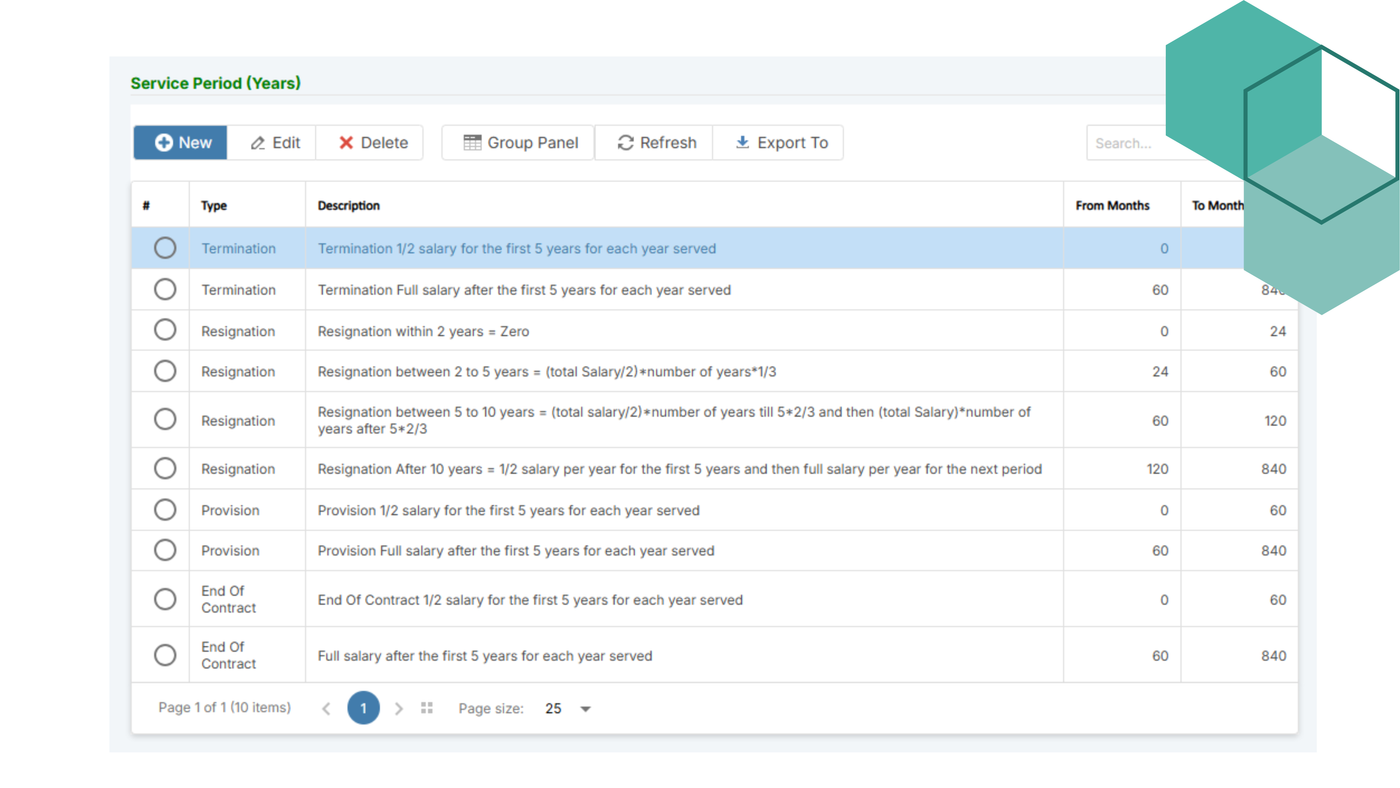Sort by the From Months column header
Viewport: 1400px width, 788px height.
click(x=1112, y=206)
